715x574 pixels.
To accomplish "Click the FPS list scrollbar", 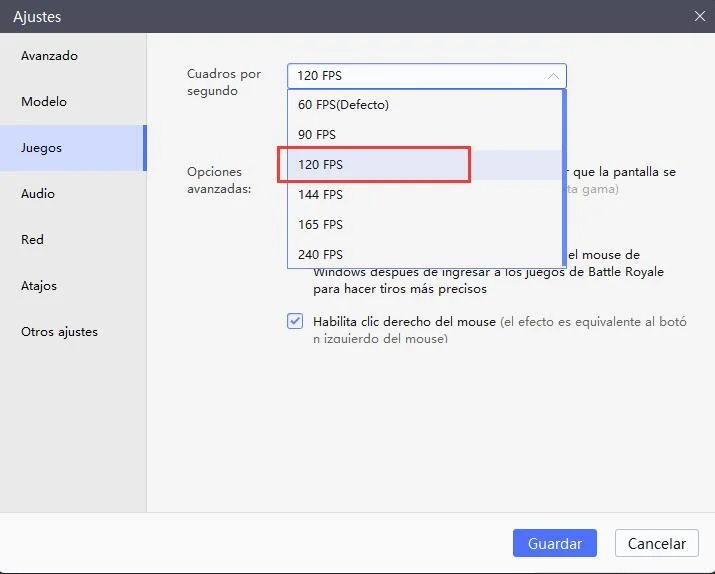I will point(564,178).
